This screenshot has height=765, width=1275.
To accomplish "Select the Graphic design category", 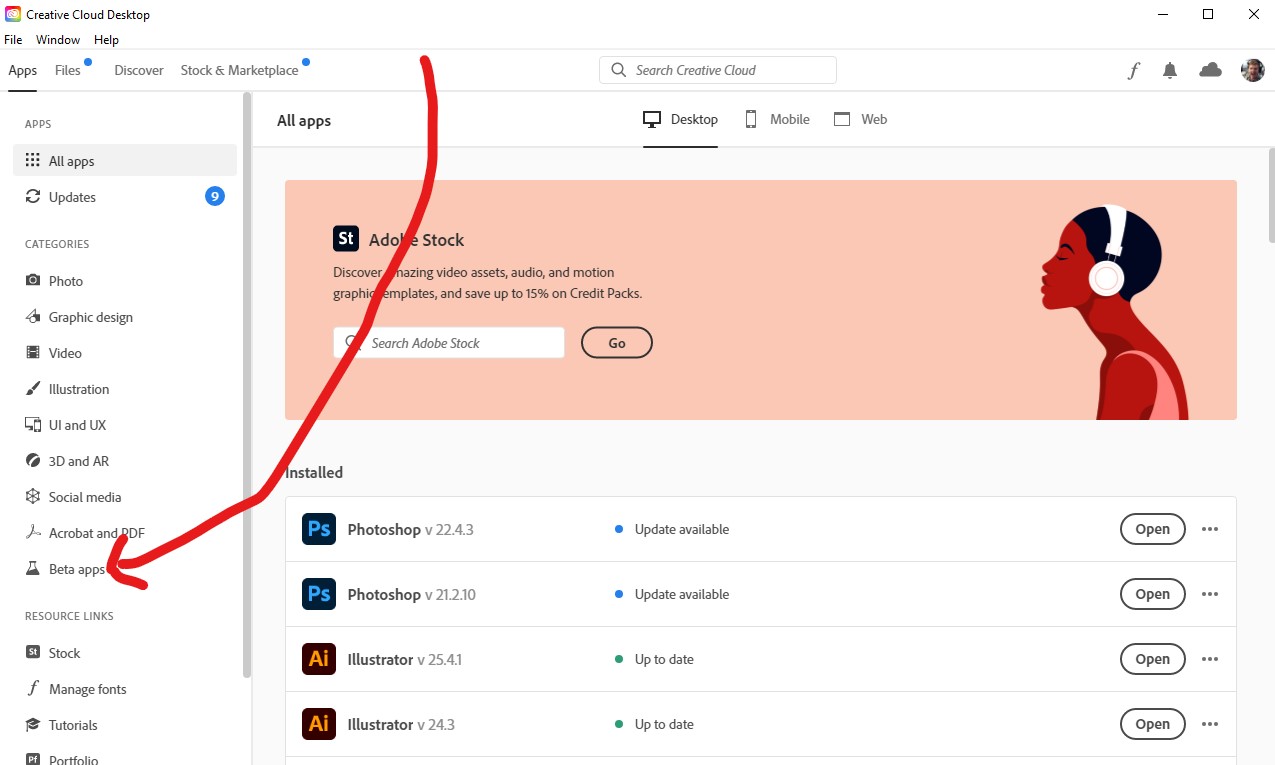I will pyautogui.click(x=91, y=317).
